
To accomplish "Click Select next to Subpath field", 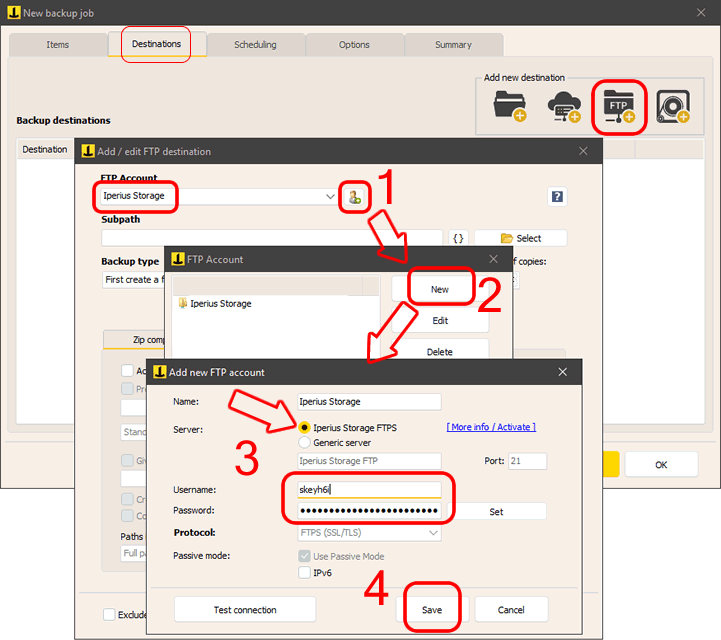I will tap(521, 238).
